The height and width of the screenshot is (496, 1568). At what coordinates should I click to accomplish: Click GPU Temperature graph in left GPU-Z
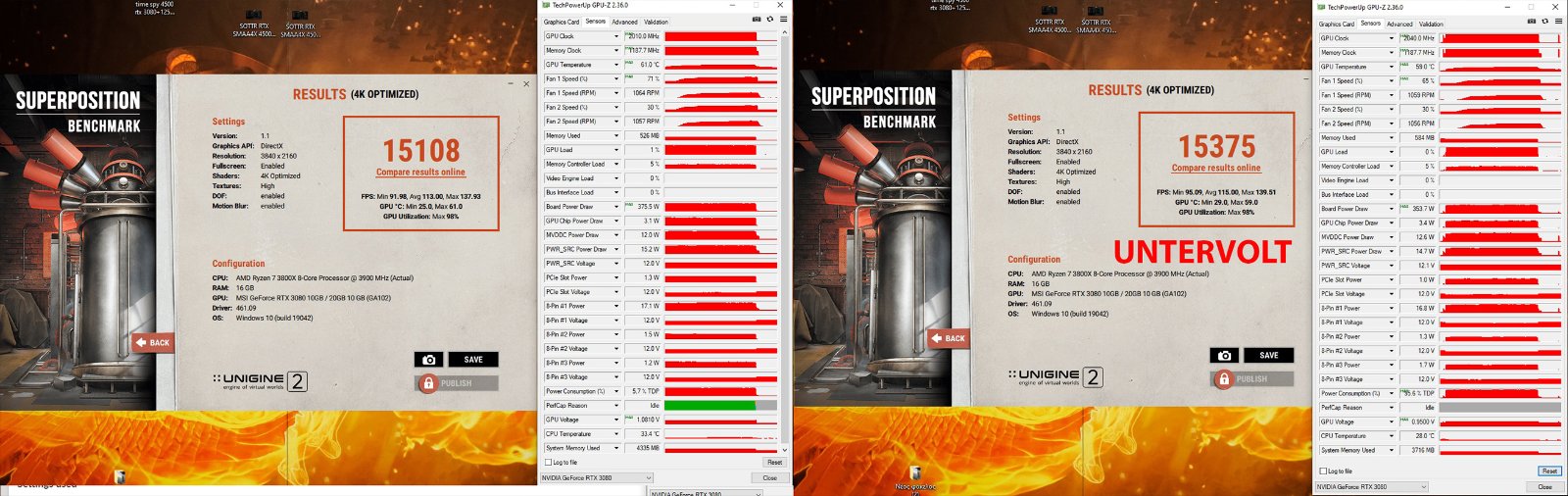pos(720,65)
